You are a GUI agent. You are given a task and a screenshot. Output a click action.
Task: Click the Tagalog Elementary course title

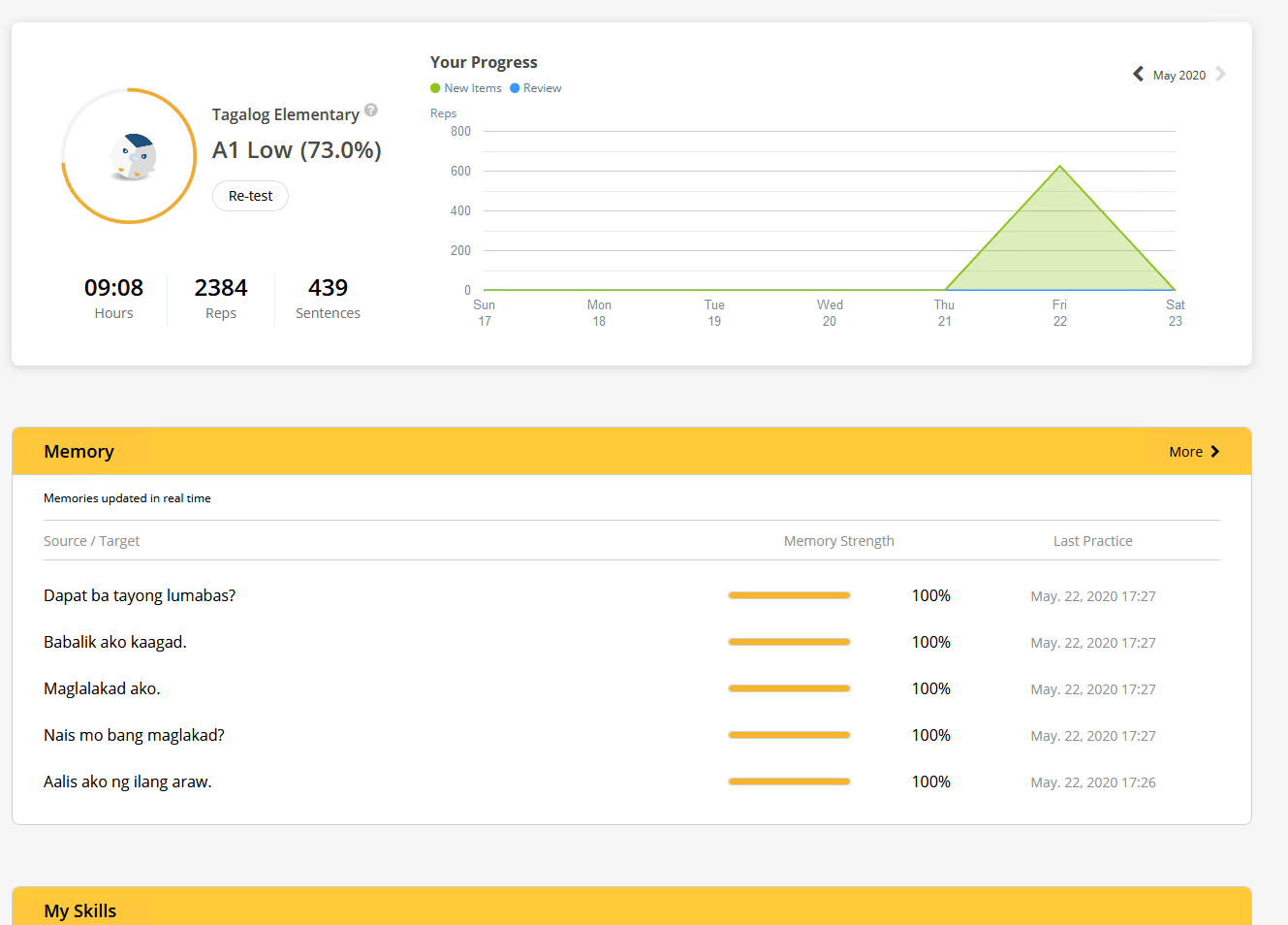point(286,114)
